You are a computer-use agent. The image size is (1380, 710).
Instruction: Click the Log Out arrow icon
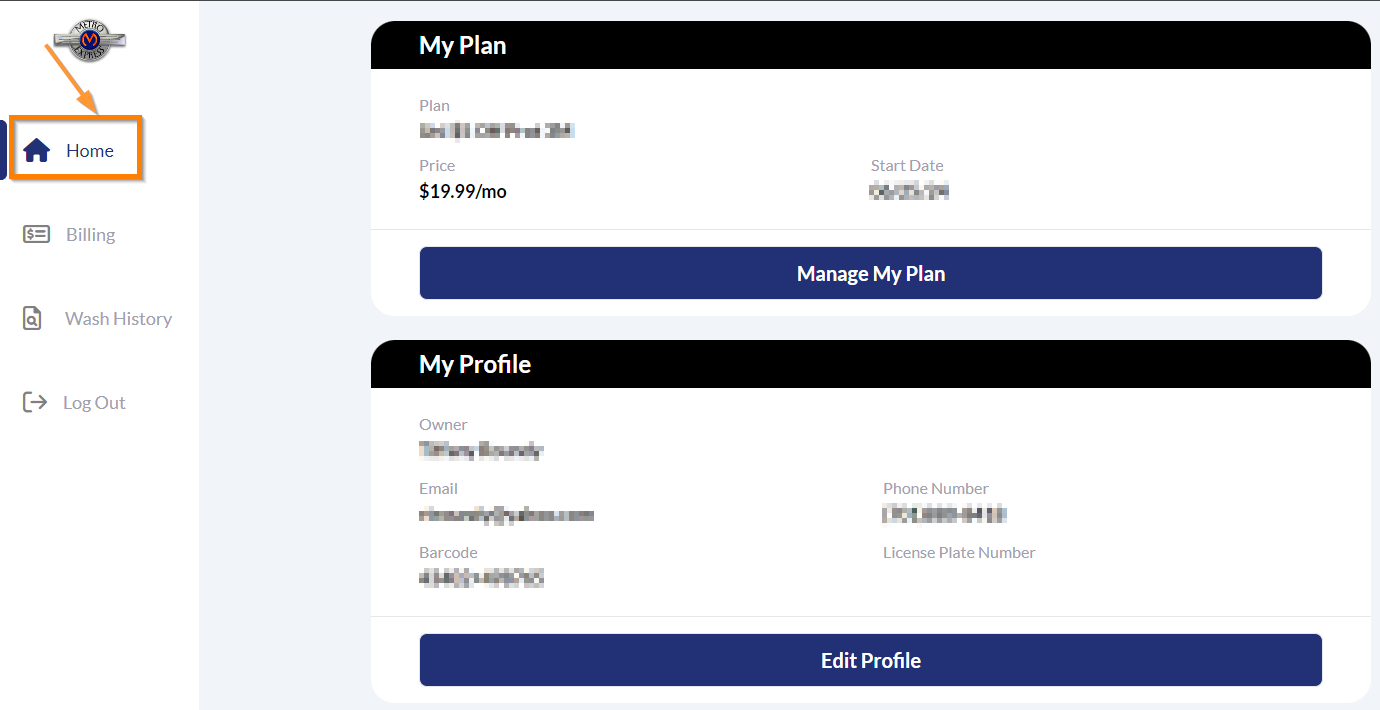pos(35,403)
